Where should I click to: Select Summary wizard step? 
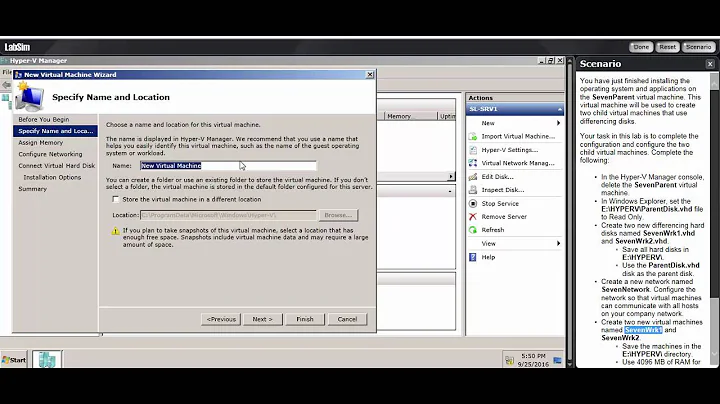(32, 189)
